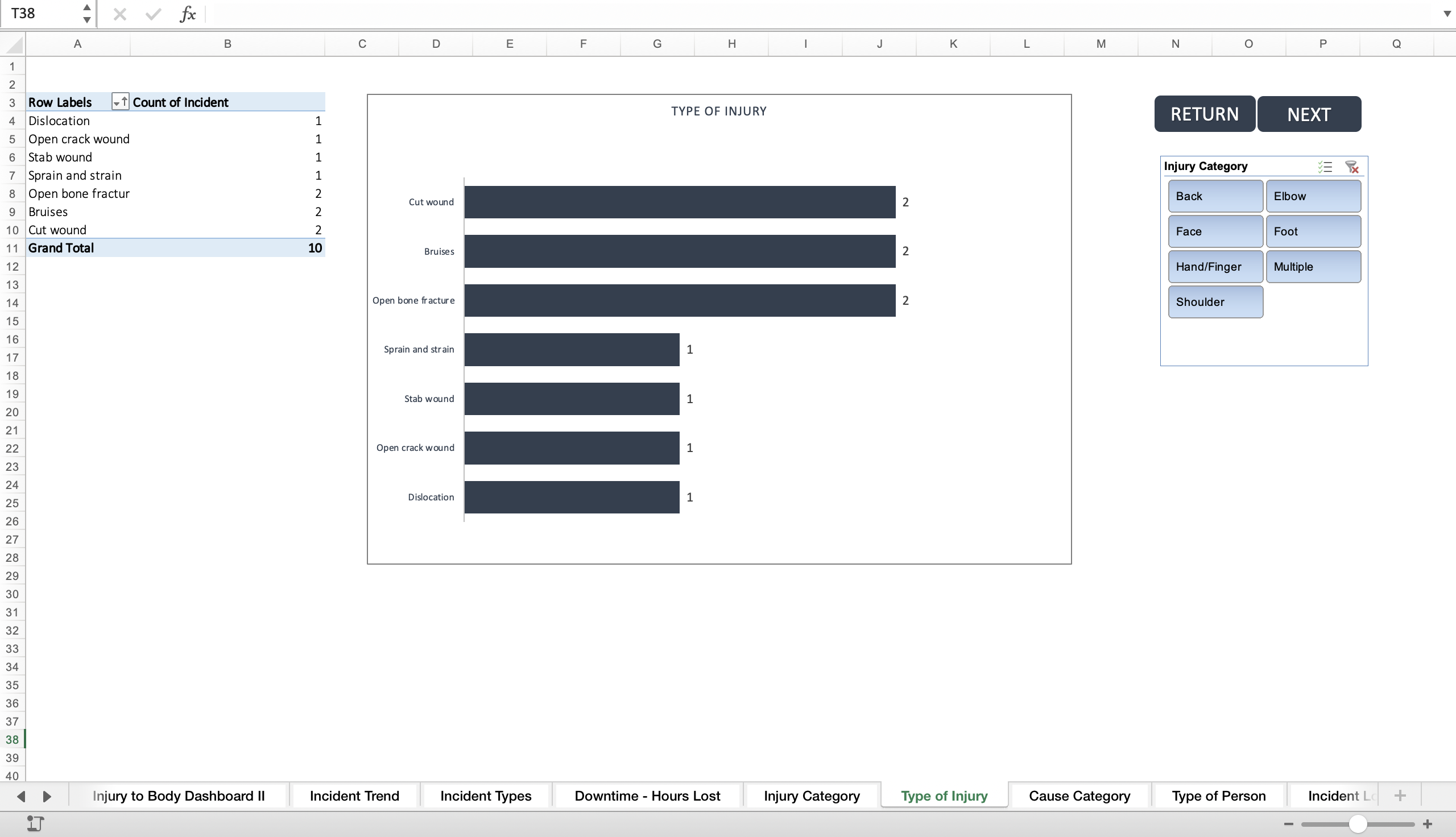The image size is (1456, 837).
Task: Switch to the Cause Category sheet
Action: 1079,795
